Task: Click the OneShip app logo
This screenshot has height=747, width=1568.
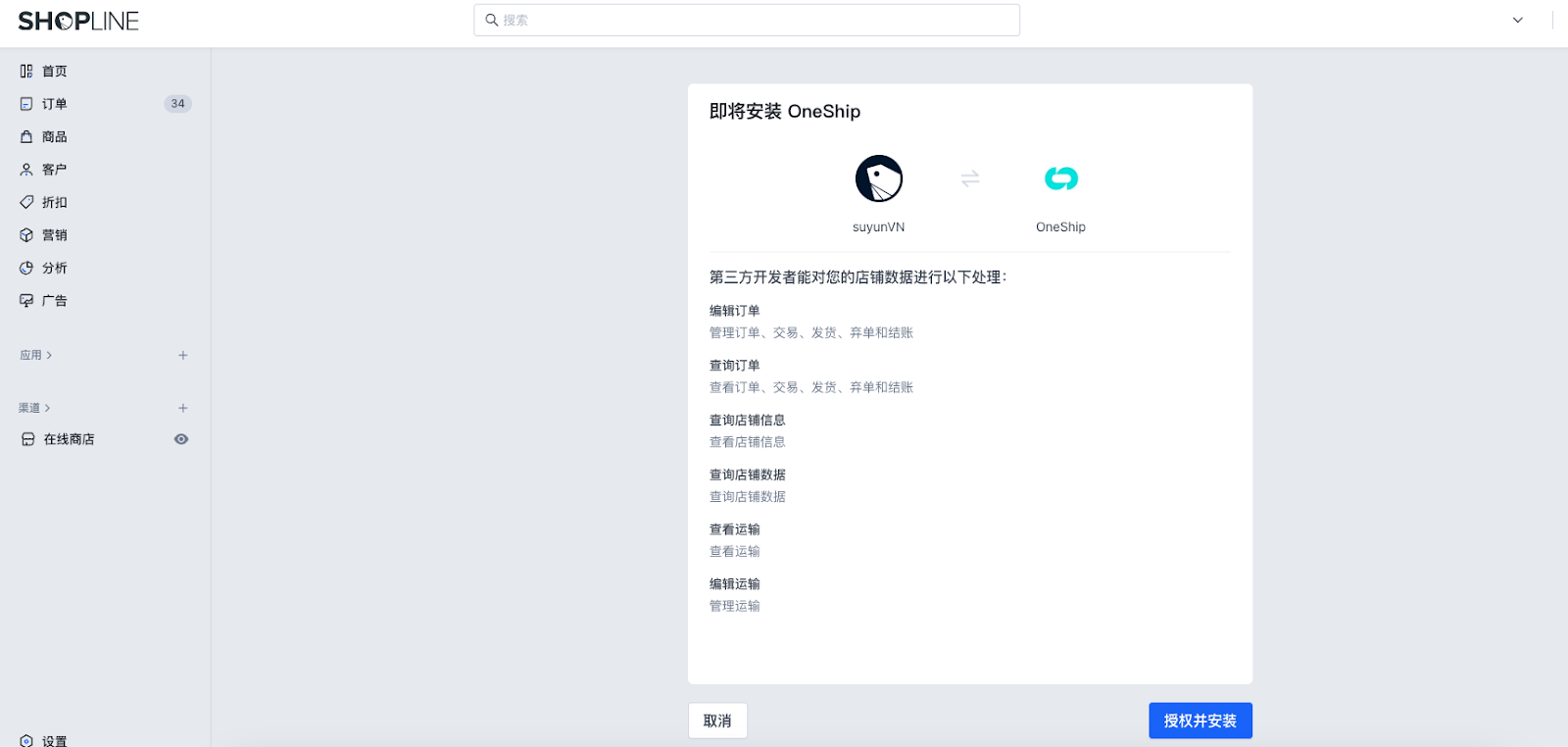Action: click(1061, 178)
